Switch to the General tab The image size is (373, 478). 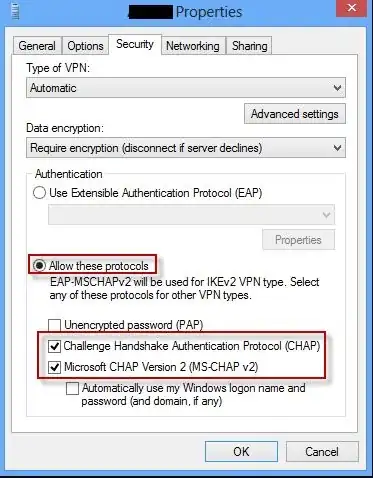pyautogui.click(x=37, y=46)
